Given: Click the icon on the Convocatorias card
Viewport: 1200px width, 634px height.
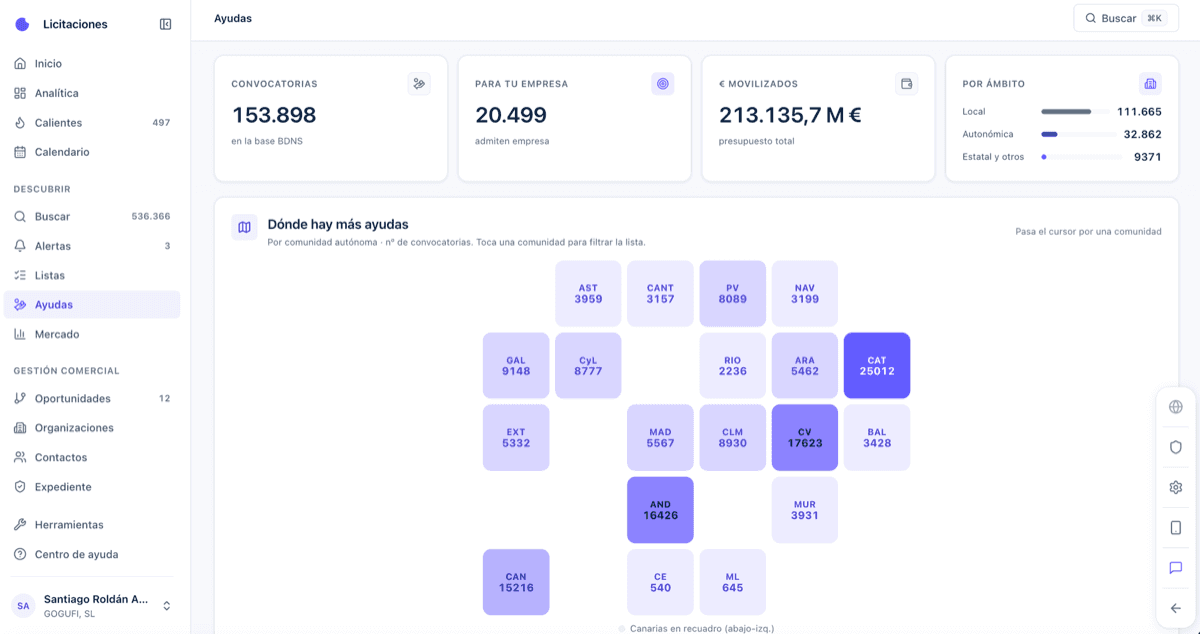Looking at the screenshot, I should tap(419, 84).
